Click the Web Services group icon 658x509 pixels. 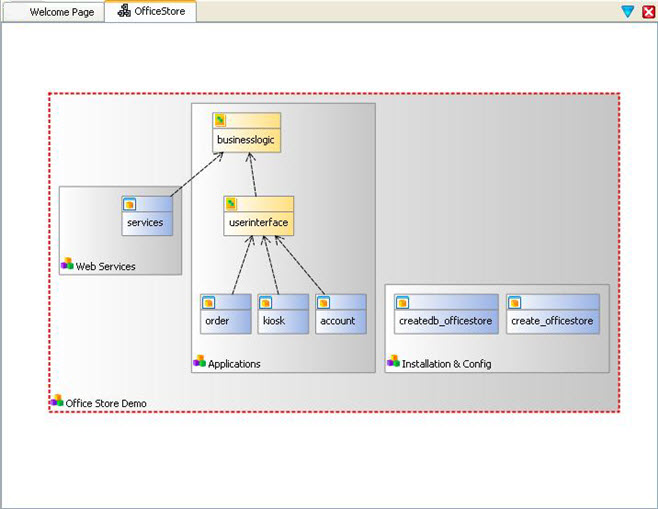(x=67, y=265)
